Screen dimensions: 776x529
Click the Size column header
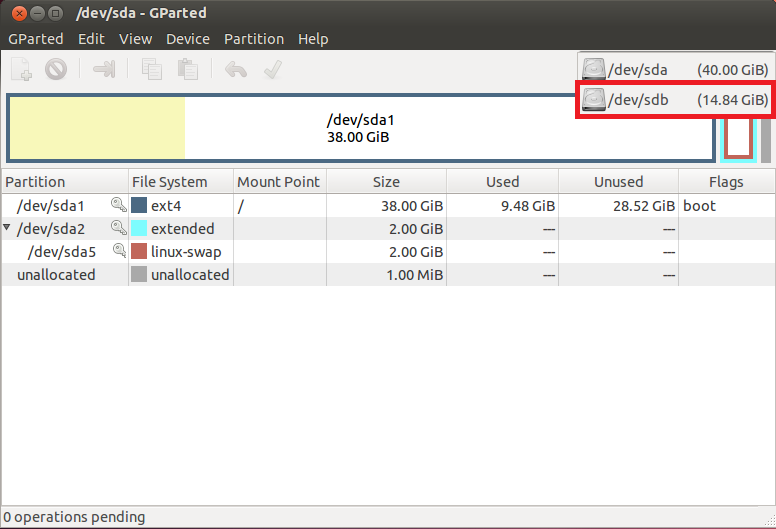tap(387, 182)
